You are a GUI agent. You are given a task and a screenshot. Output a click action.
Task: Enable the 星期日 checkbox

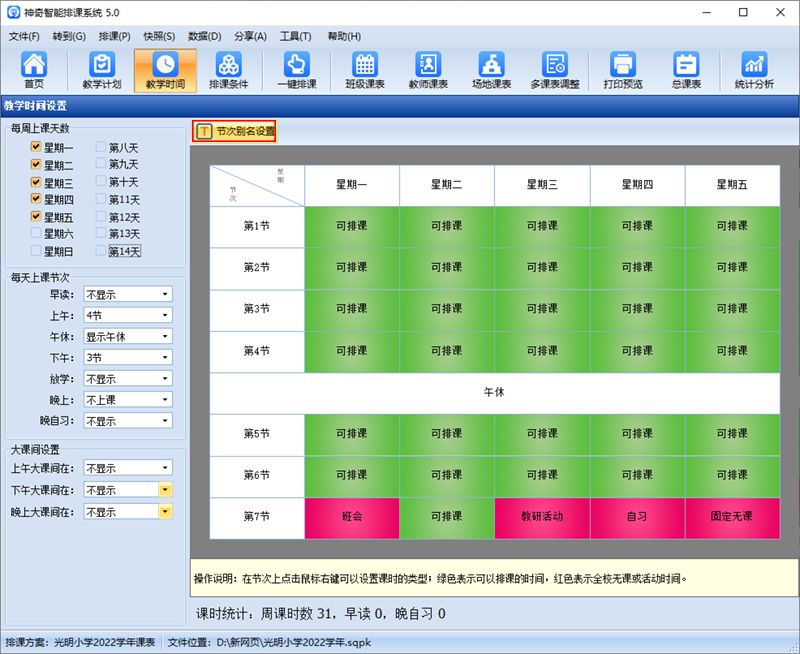pos(36,250)
